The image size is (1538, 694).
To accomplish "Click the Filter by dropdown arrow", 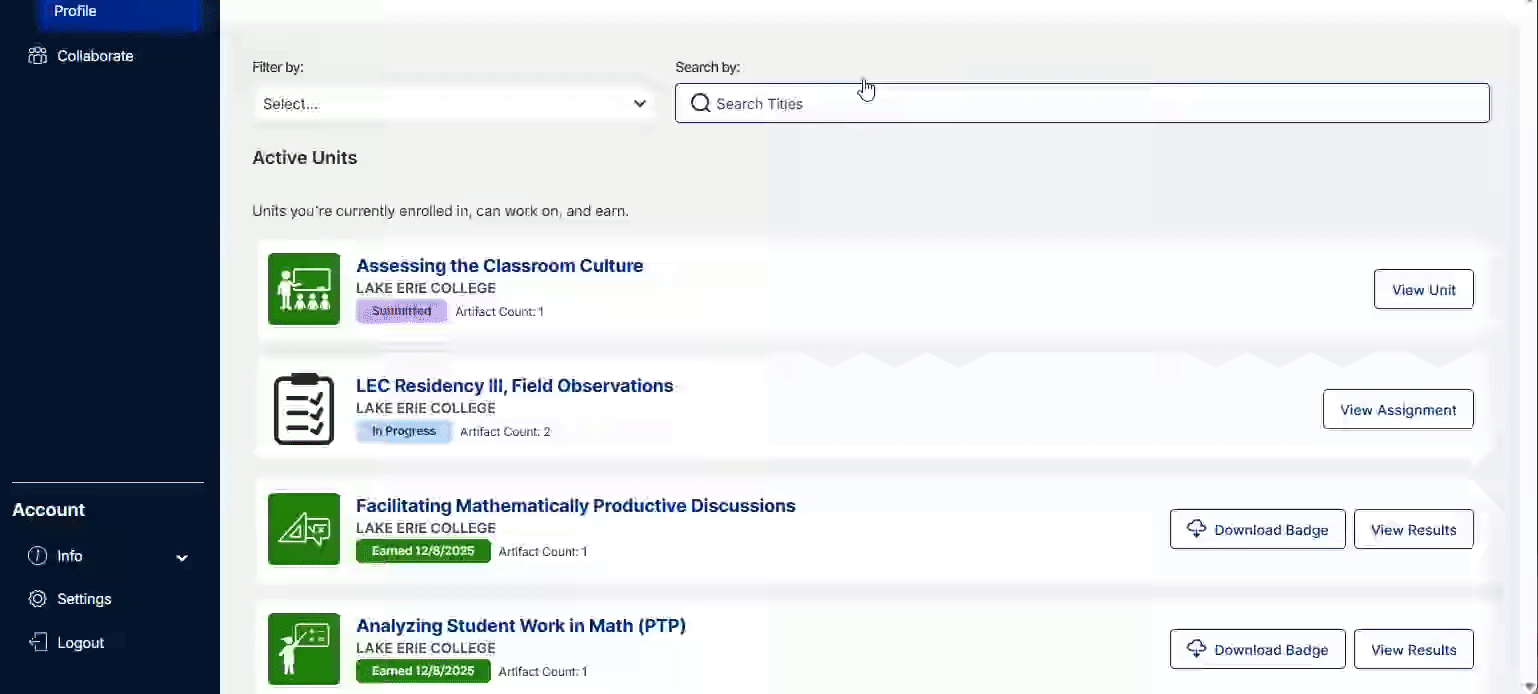I will coord(640,103).
